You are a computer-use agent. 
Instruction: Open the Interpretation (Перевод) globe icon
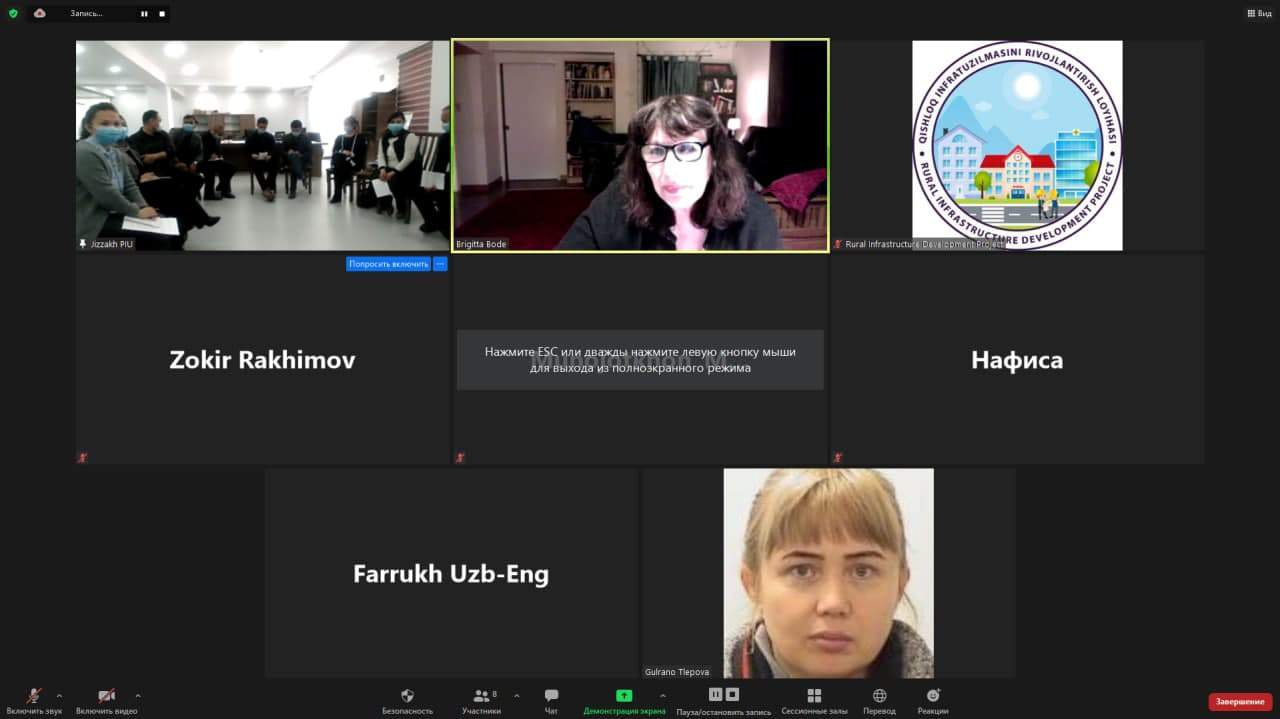click(879, 696)
